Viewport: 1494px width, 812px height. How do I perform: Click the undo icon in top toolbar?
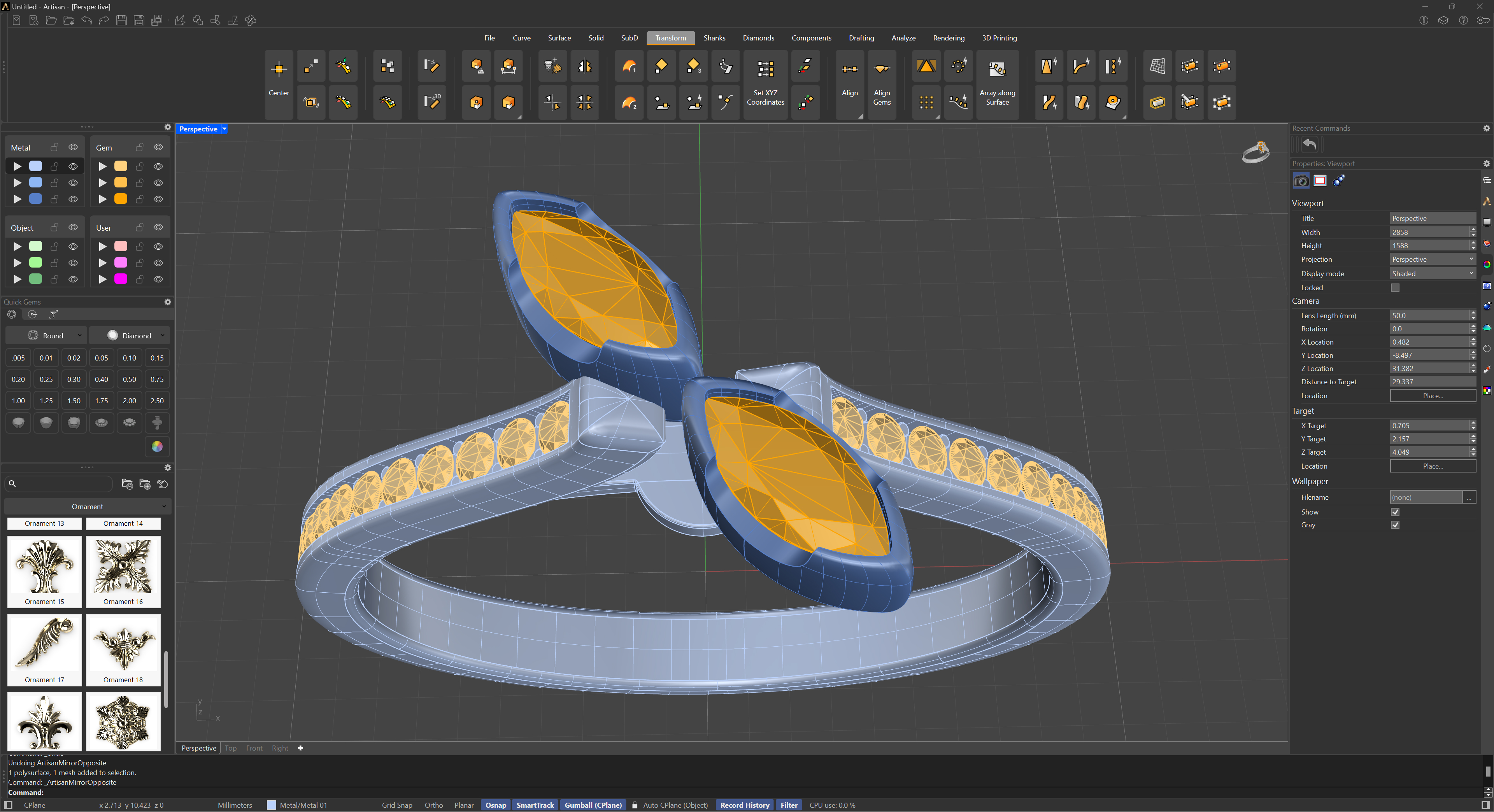click(86, 20)
